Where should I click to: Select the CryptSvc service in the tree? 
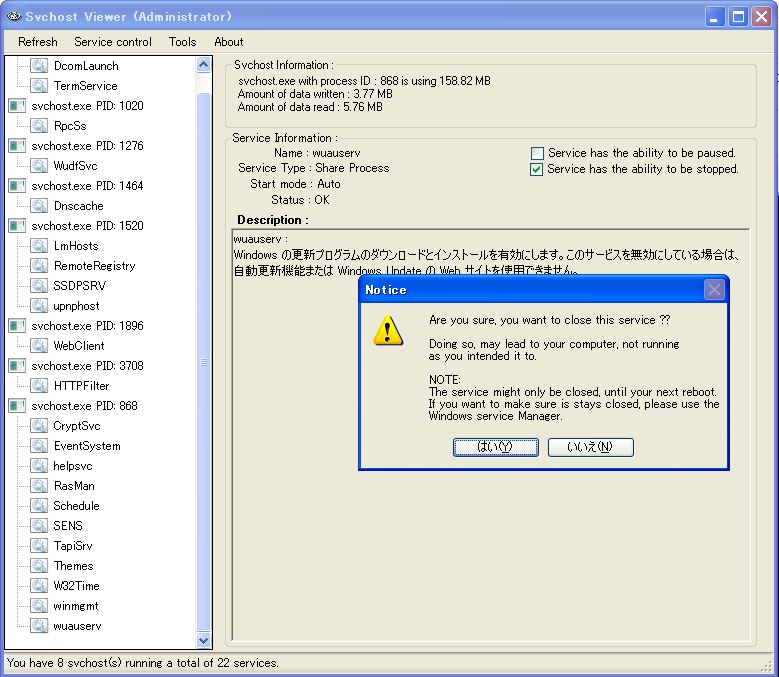coord(76,426)
